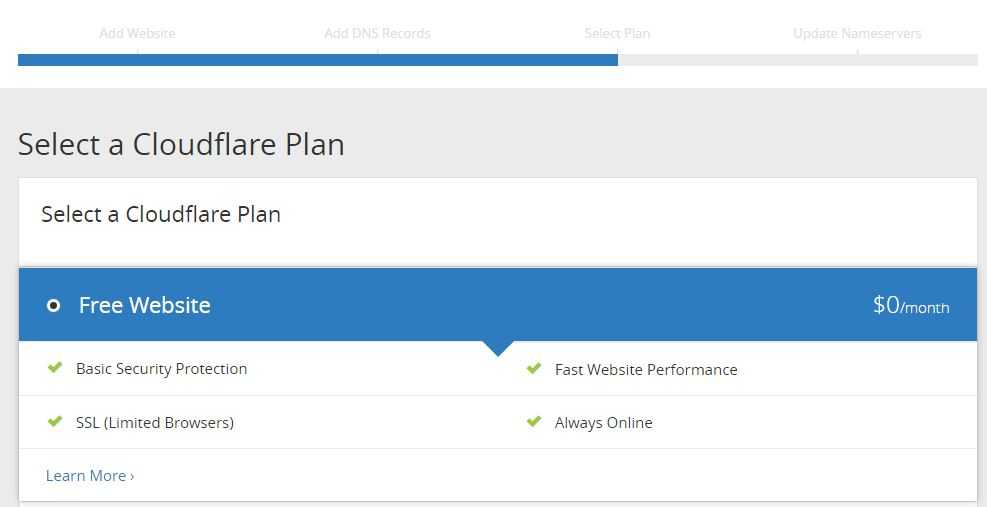Click the green checkmark beside SSL (Limited Browsers)
987x507 pixels.
click(55, 422)
